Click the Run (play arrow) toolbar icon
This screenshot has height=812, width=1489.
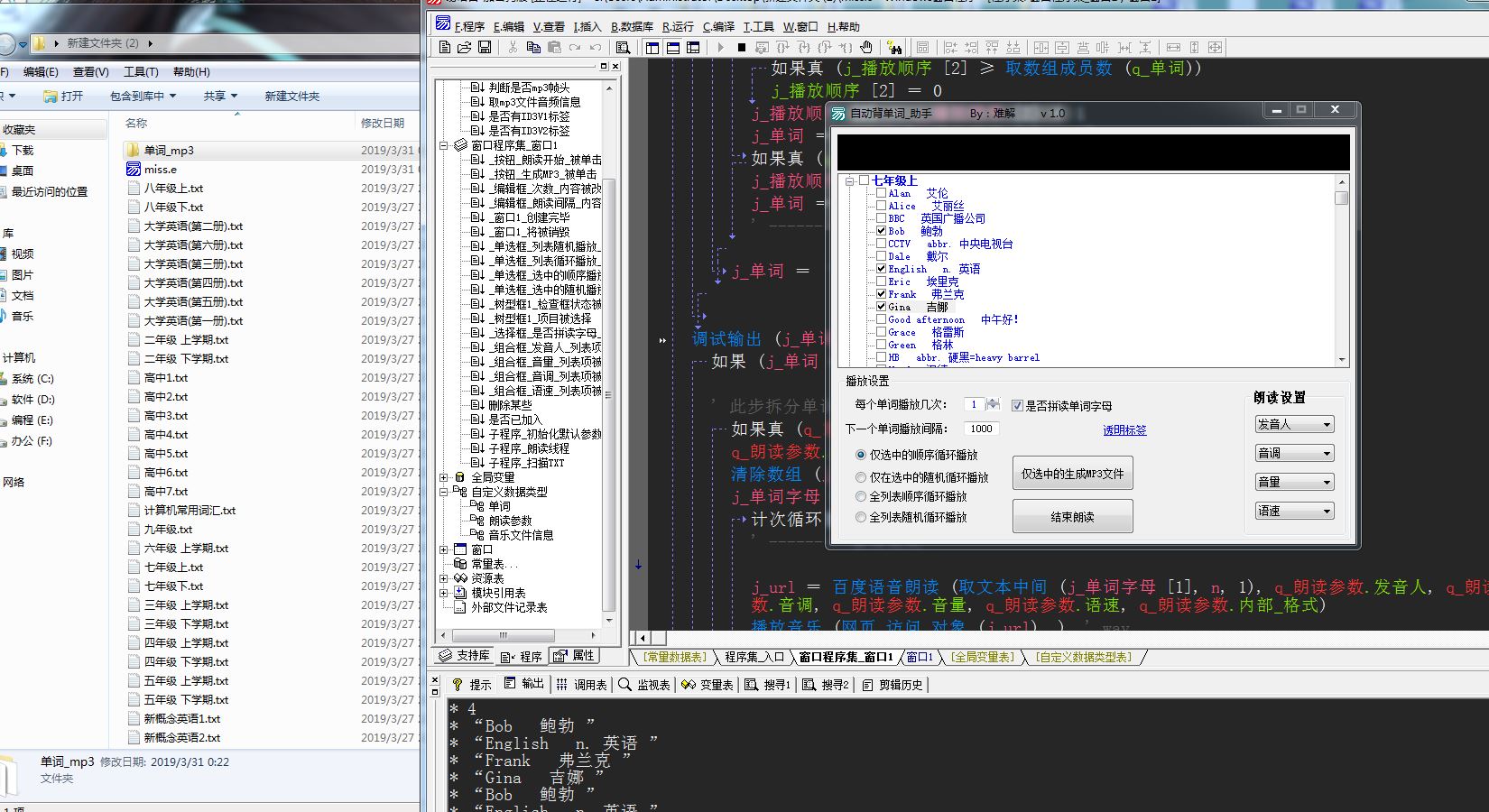[720, 47]
